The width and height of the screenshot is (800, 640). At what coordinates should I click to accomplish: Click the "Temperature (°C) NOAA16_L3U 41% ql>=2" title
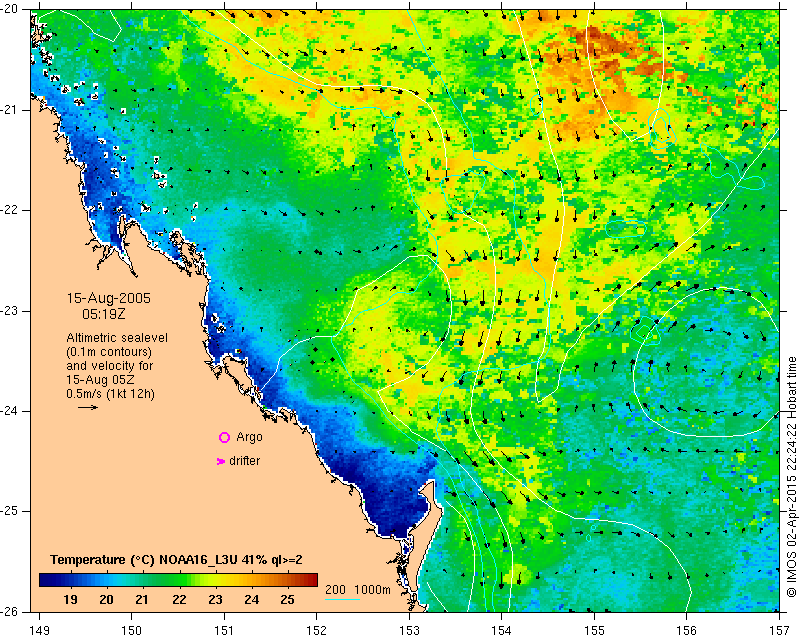176,560
